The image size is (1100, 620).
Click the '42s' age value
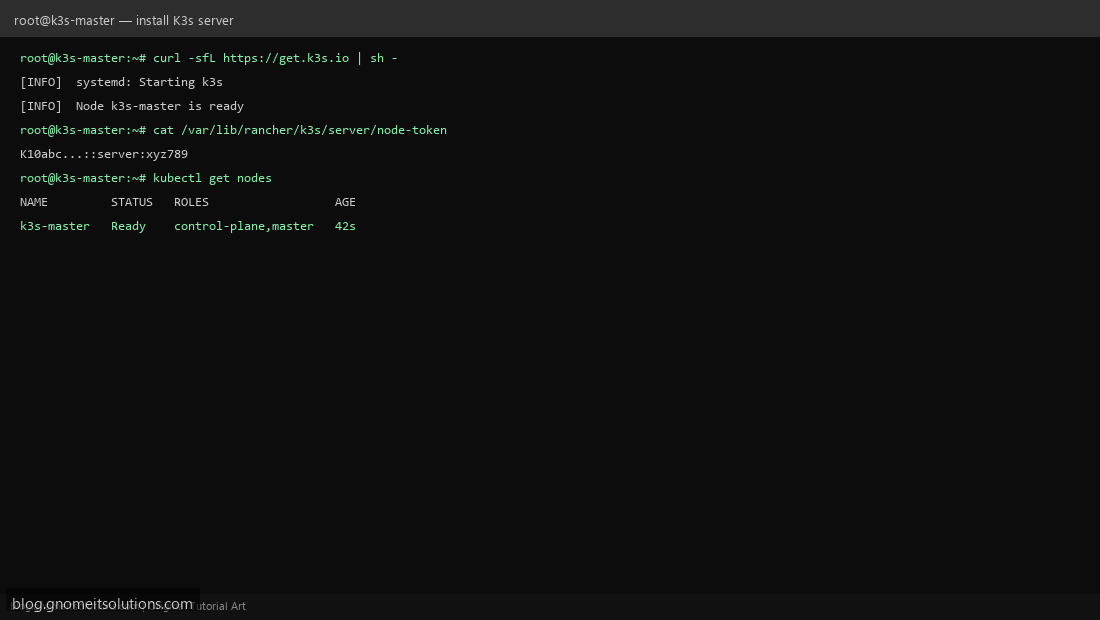[x=345, y=226]
